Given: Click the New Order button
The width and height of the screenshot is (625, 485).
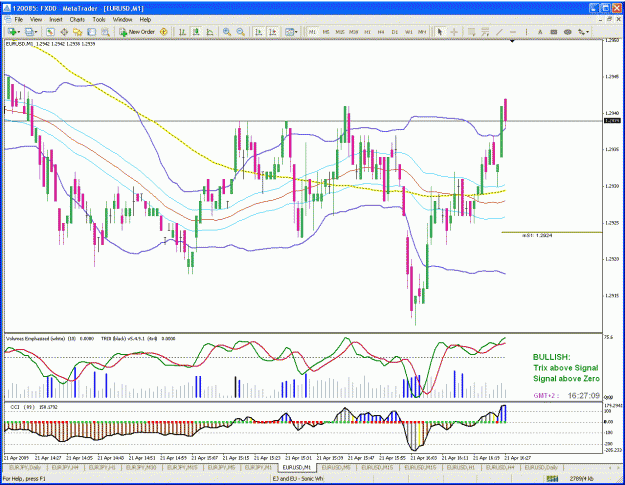Looking at the screenshot, I should pos(137,32).
